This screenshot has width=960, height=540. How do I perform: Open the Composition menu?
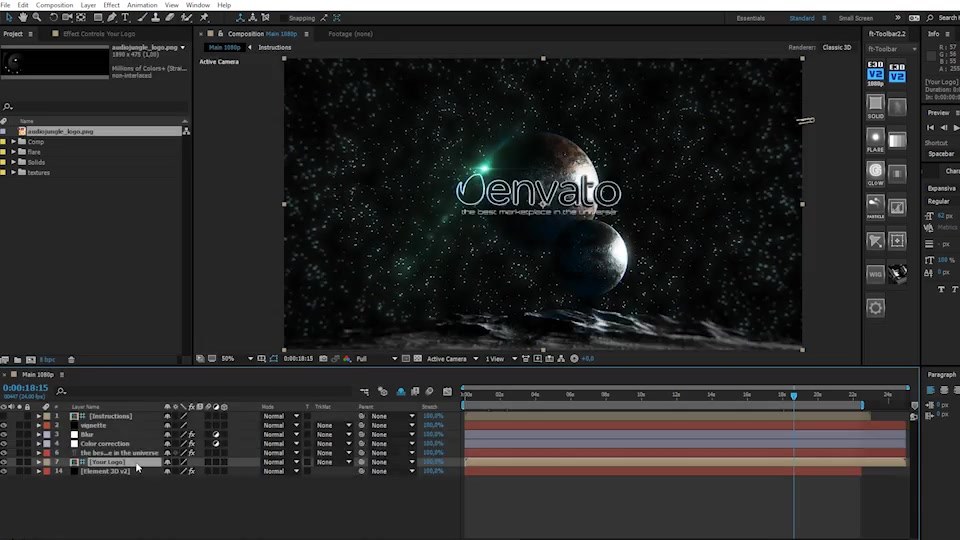tap(54, 5)
